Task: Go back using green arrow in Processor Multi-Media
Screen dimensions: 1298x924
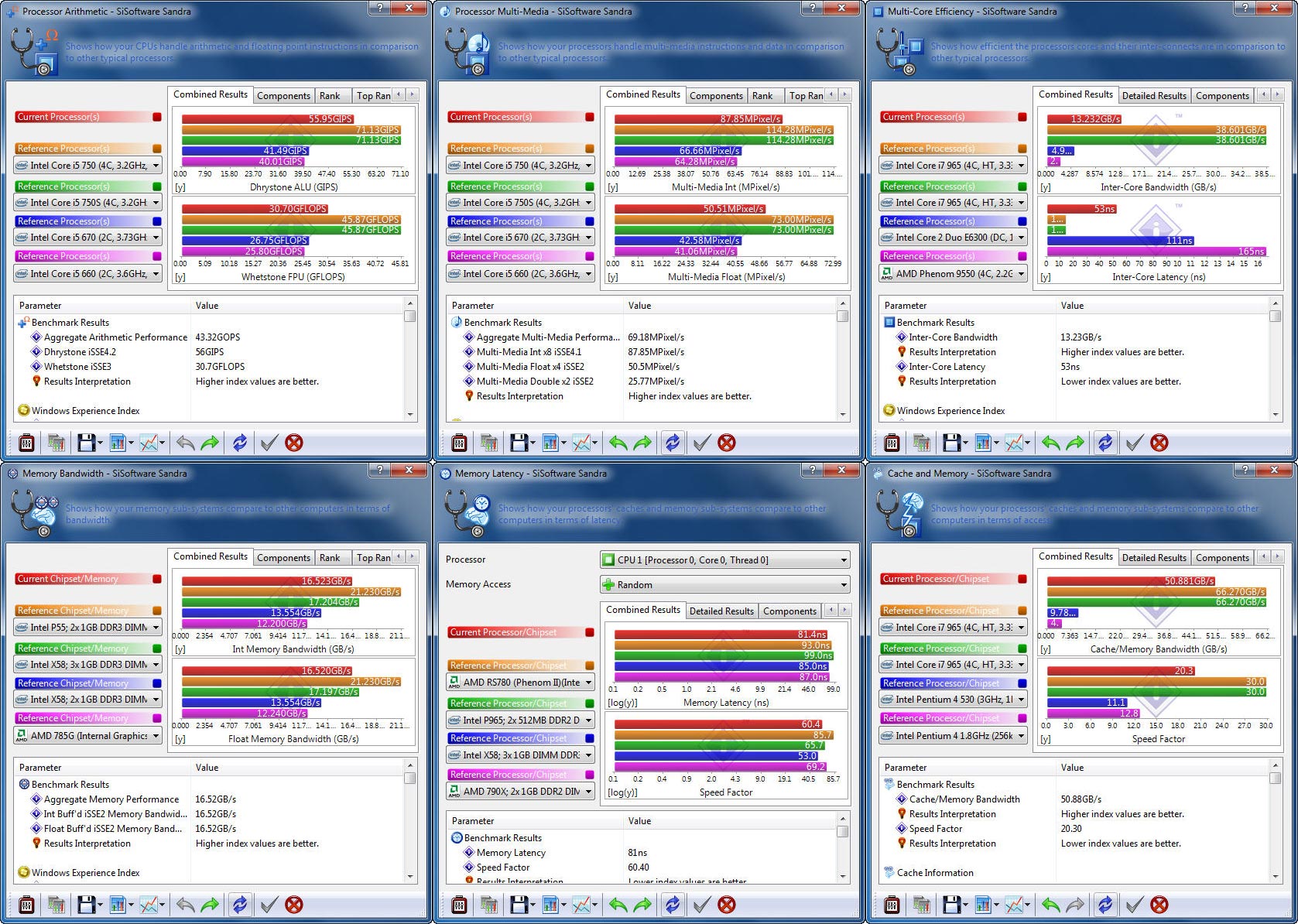Action: pyautogui.click(x=618, y=443)
